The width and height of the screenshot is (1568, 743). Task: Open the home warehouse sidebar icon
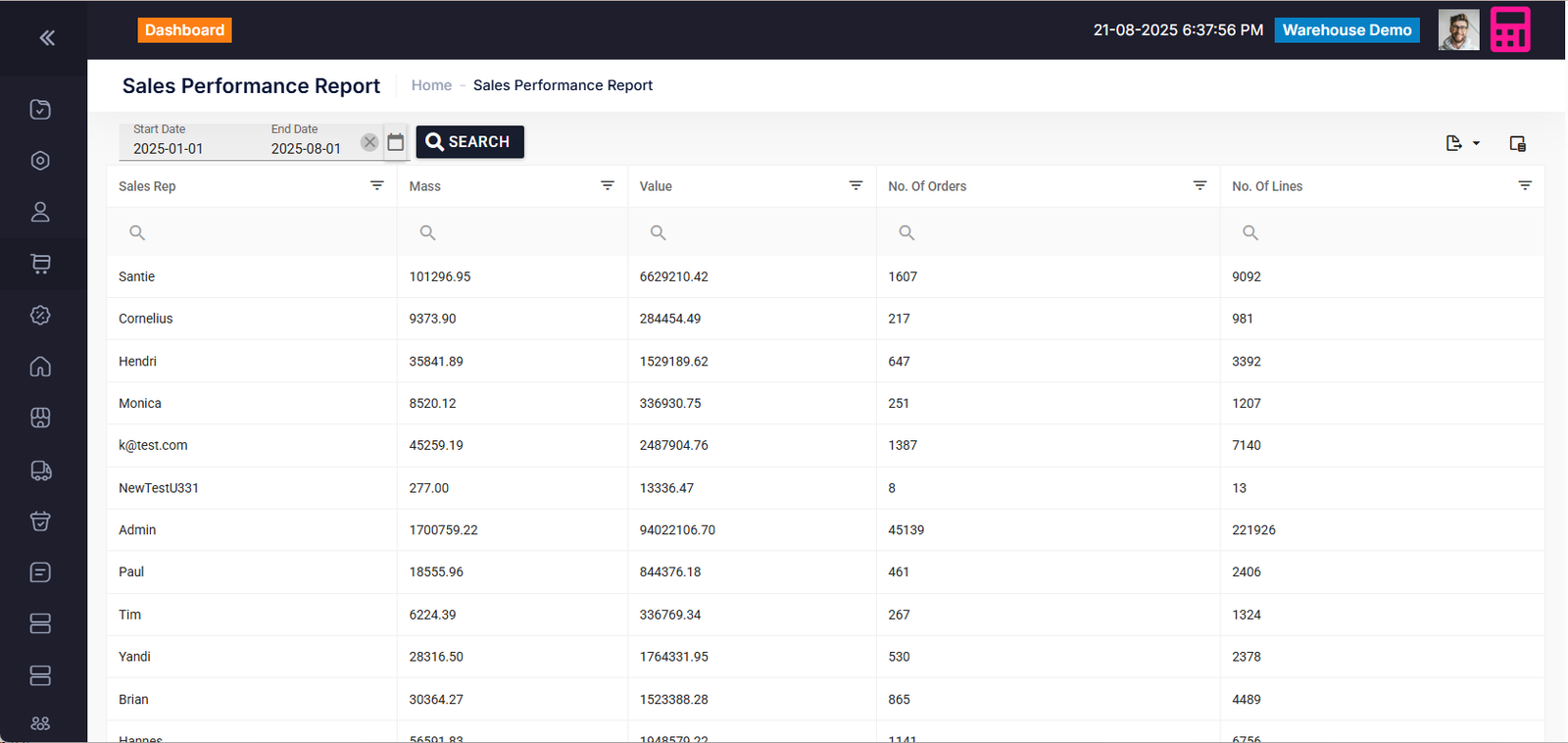coord(40,367)
